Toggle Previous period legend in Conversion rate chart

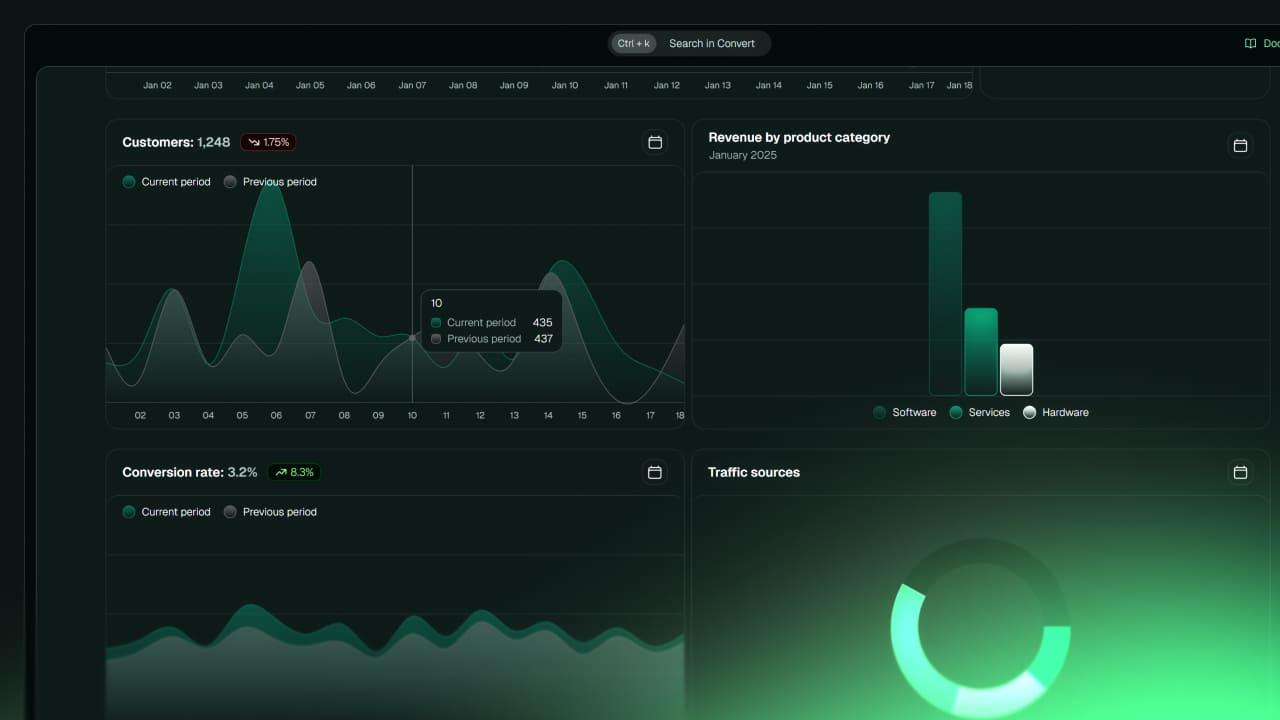(270, 512)
